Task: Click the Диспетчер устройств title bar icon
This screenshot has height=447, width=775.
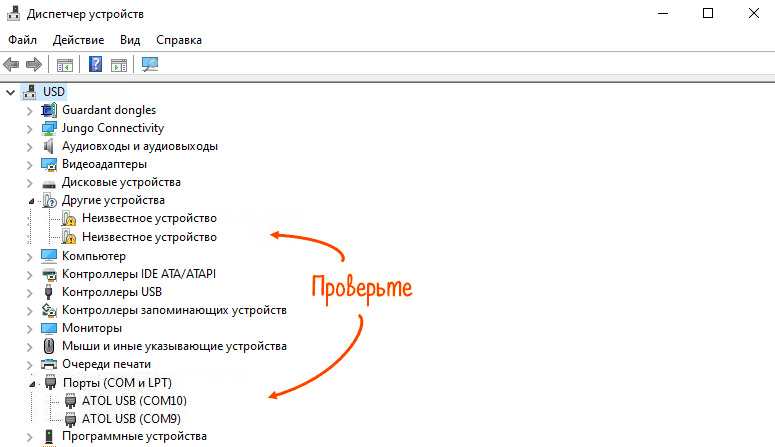Action: pos(13,13)
